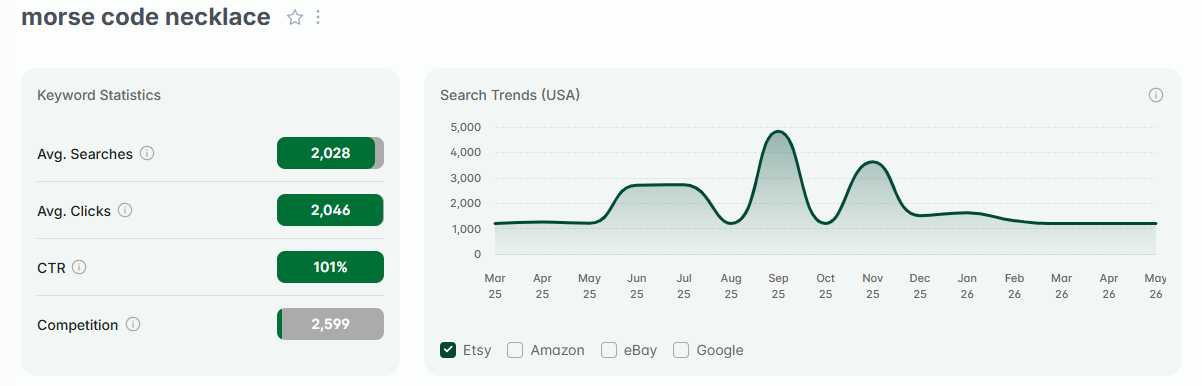Screen dimensions: 1202x386
Task: Click the 101% CTR bar
Action: pos(330,268)
